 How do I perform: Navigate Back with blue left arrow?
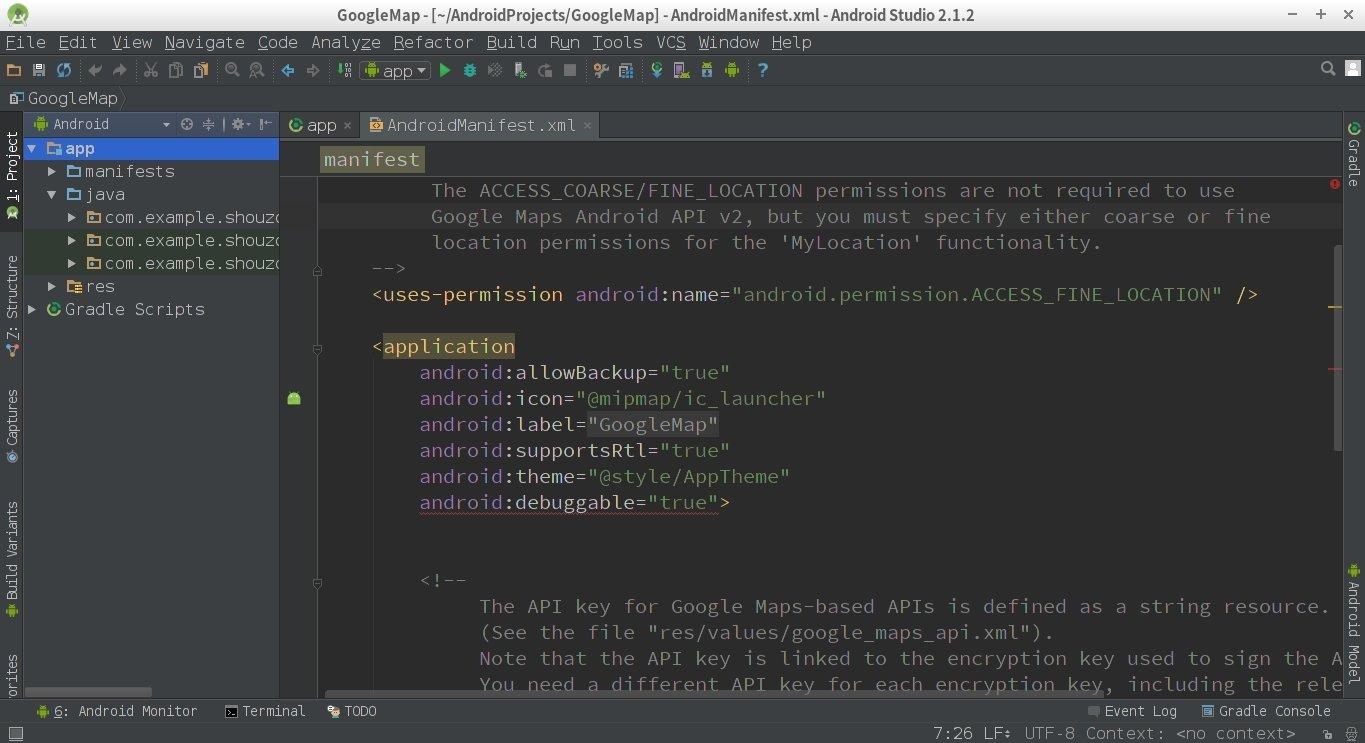288,70
